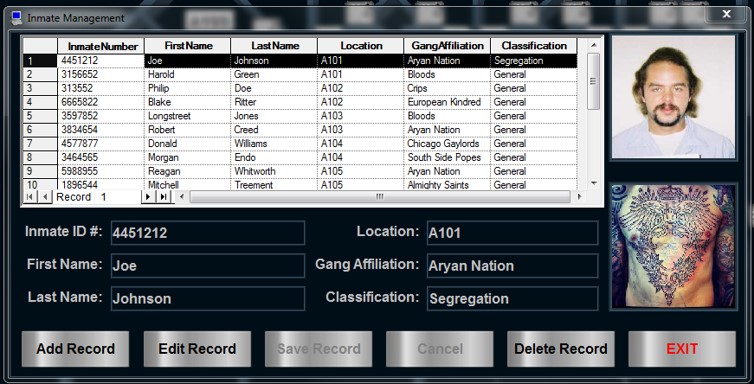The width and height of the screenshot is (754, 384).
Task: Click inmate number 3834654 cell
Action: [101, 130]
